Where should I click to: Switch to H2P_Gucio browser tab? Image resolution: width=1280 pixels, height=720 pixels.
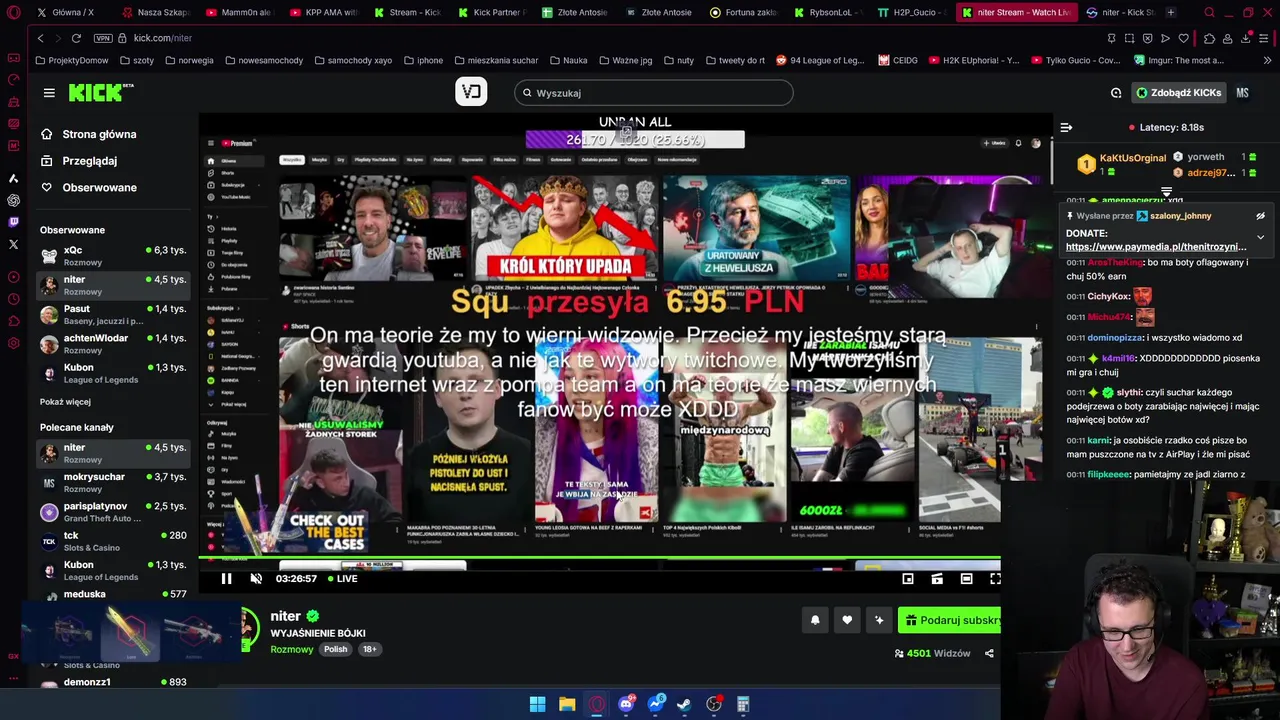(910, 13)
